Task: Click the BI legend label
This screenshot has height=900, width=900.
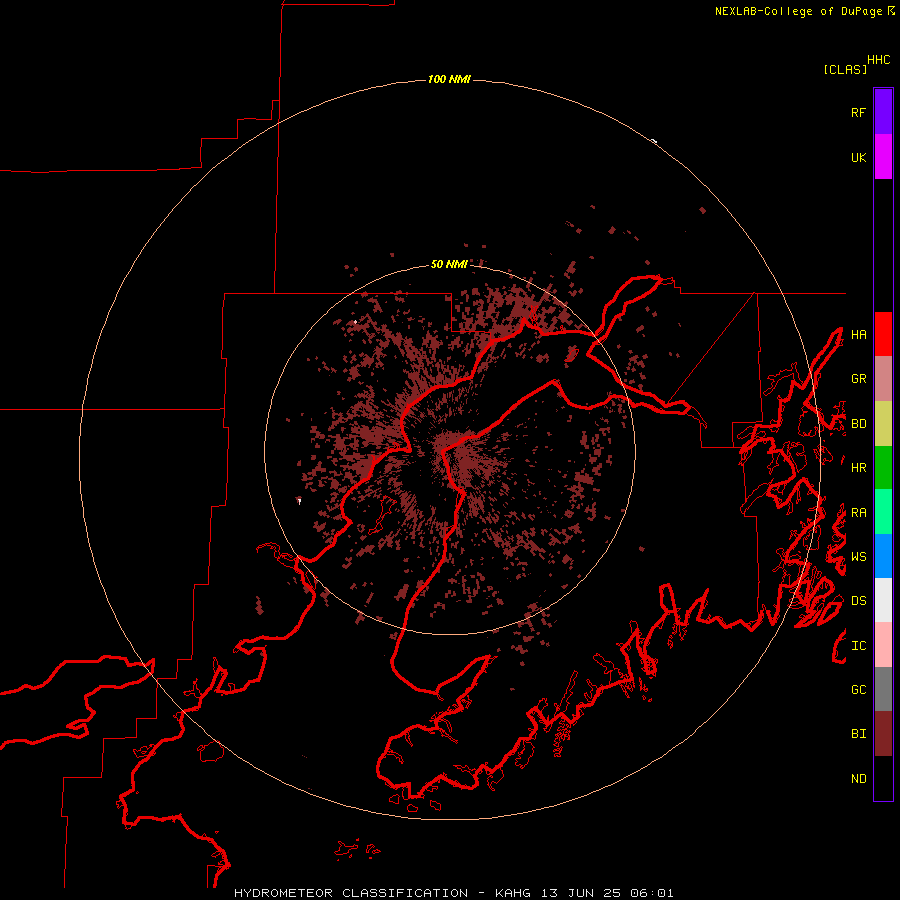Action: [x=858, y=734]
